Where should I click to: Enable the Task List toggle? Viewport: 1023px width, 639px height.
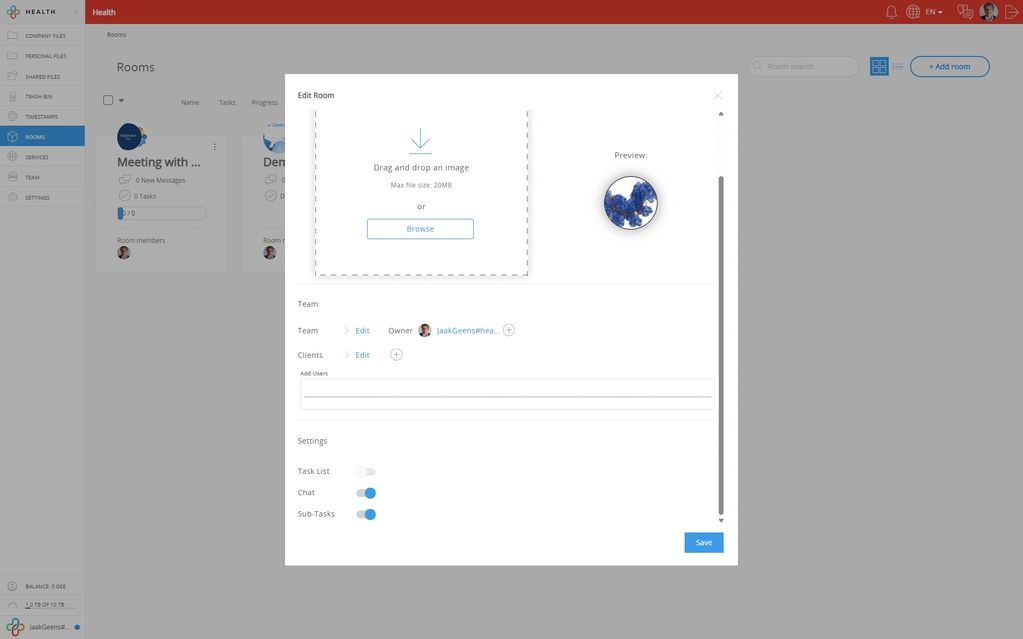click(x=366, y=471)
